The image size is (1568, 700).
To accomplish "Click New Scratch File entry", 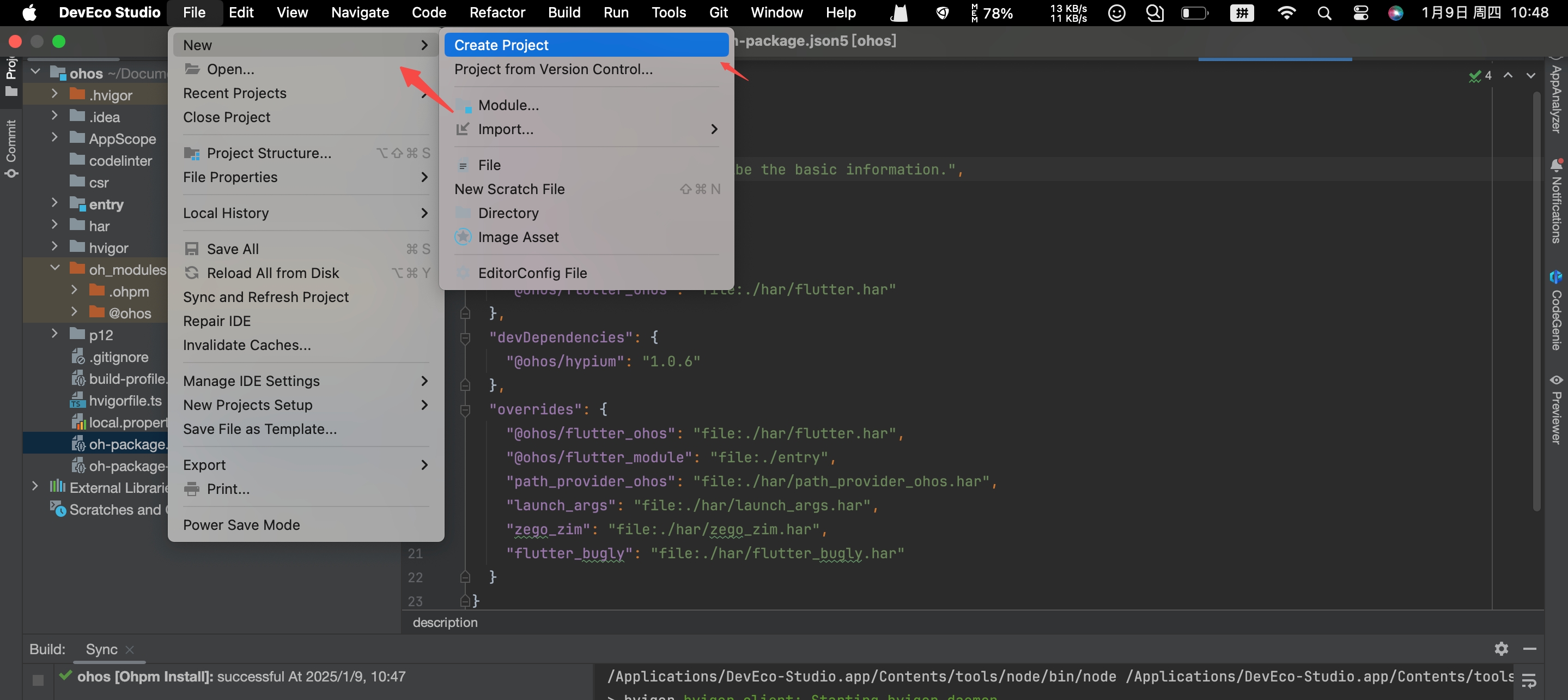I will click(587, 189).
